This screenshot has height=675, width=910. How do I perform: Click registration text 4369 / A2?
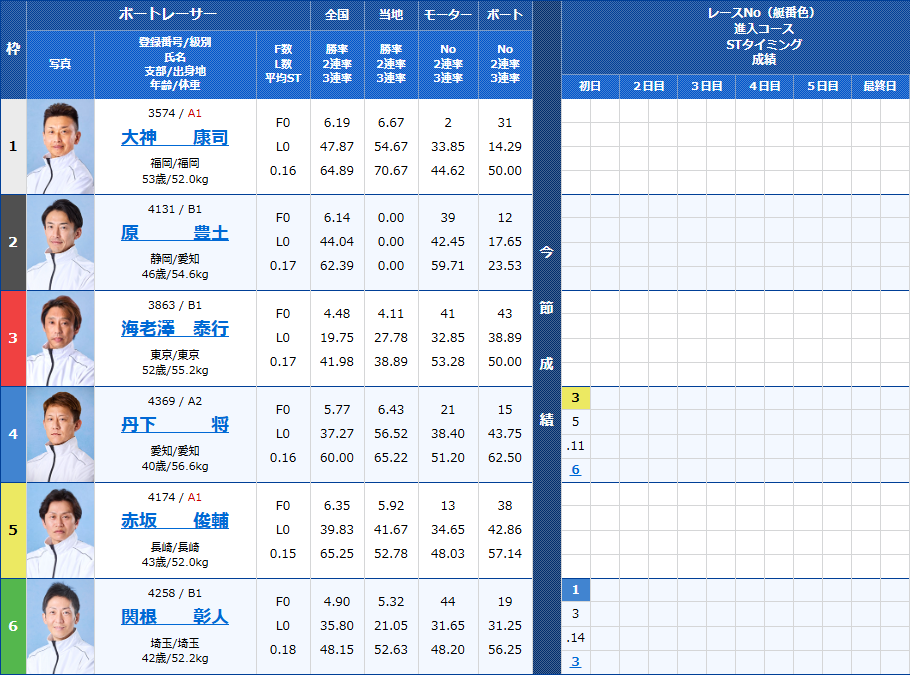(175, 401)
